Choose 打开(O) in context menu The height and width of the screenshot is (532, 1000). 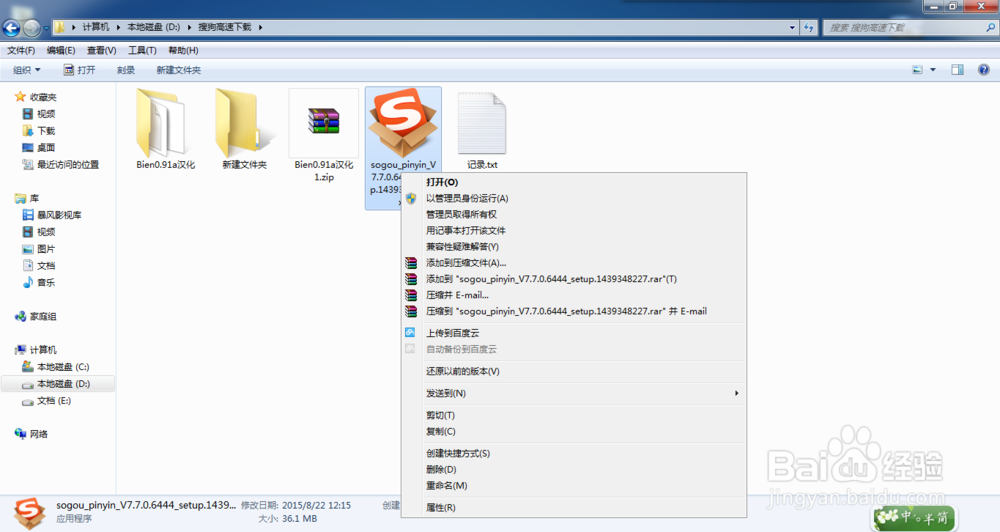[x=442, y=182]
